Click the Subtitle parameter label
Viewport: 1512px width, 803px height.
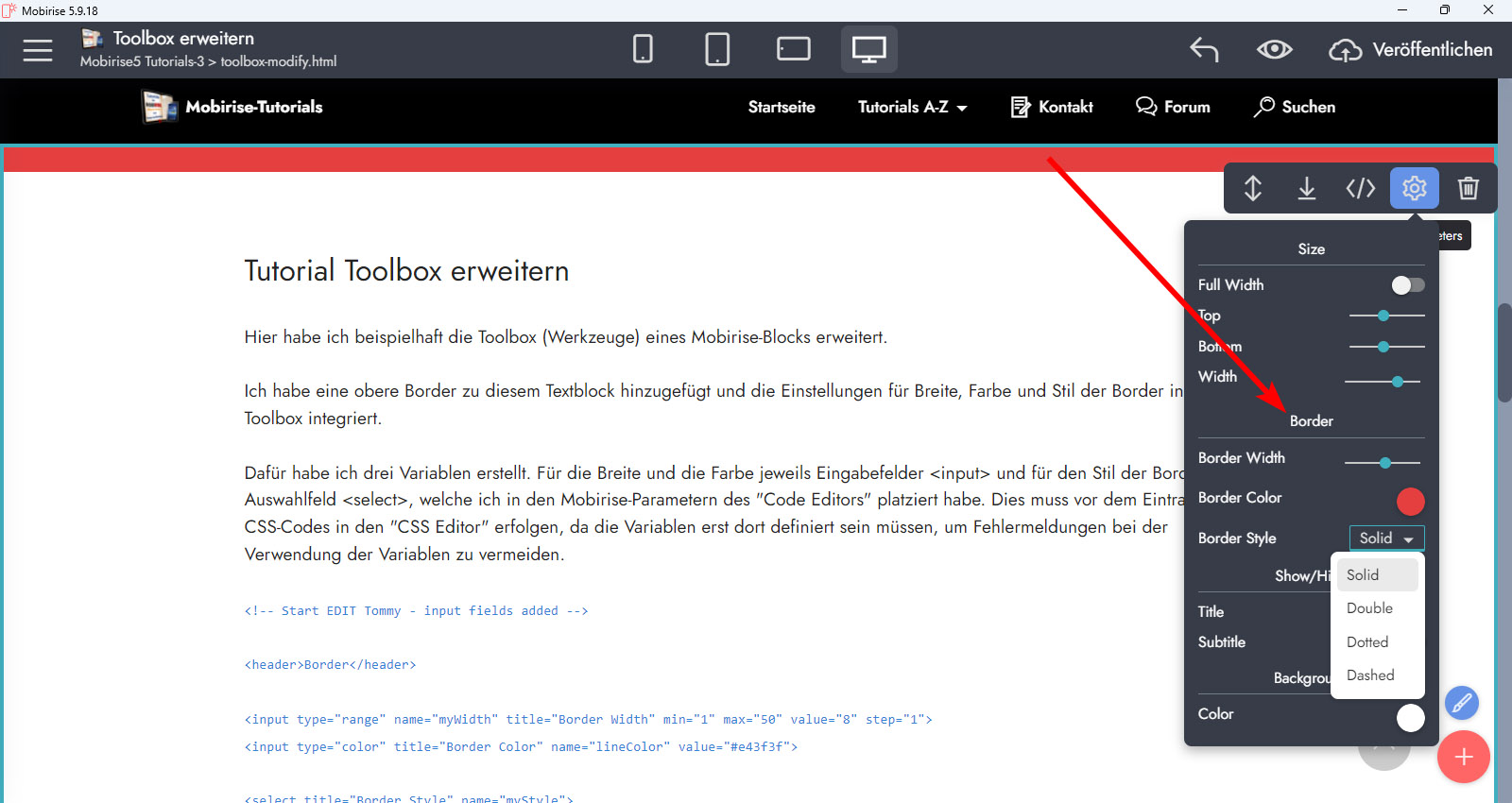click(x=1221, y=642)
